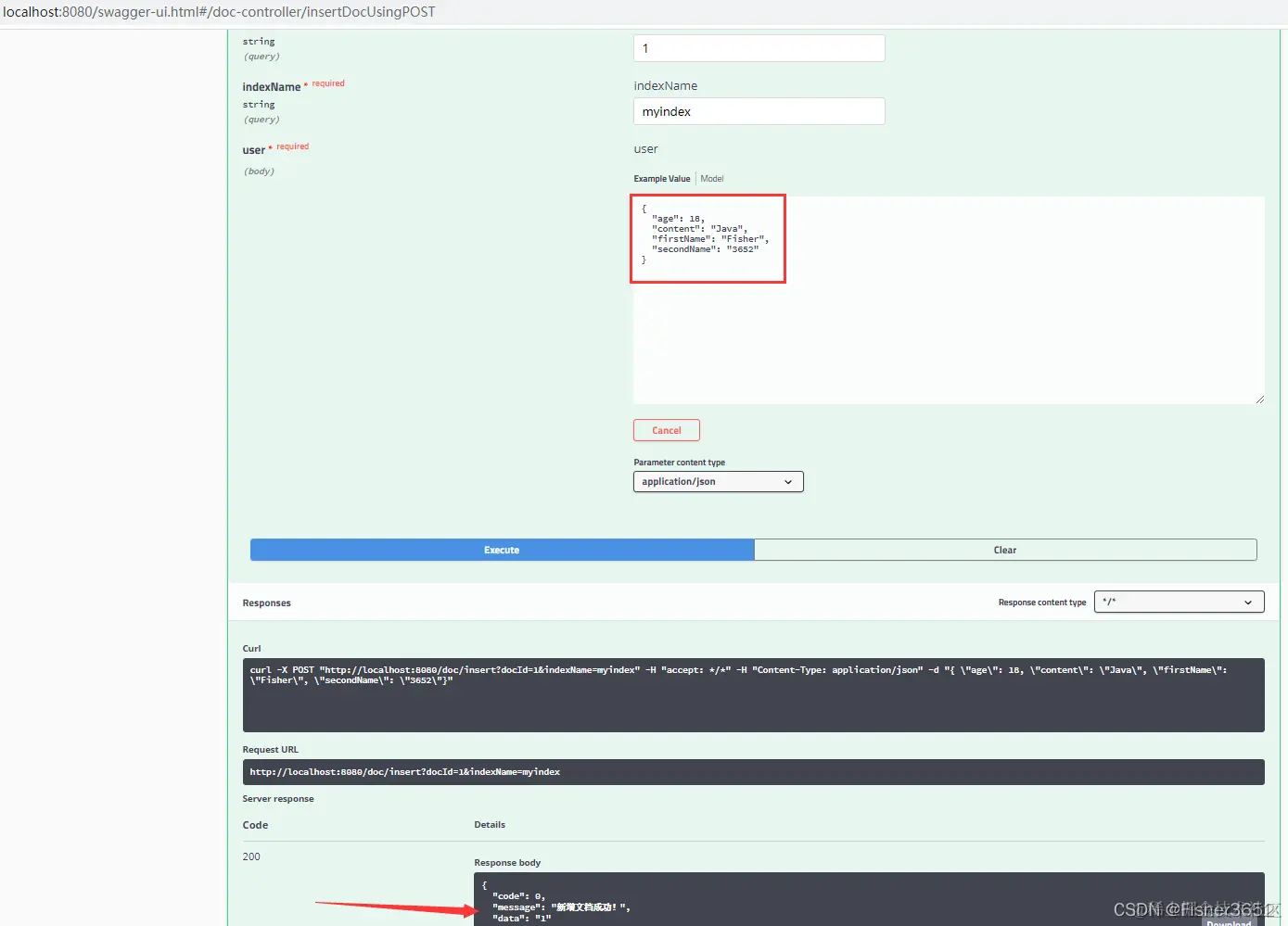Click the Request URL value text
Screen dimensions: 1288x926
tap(404, 772)
